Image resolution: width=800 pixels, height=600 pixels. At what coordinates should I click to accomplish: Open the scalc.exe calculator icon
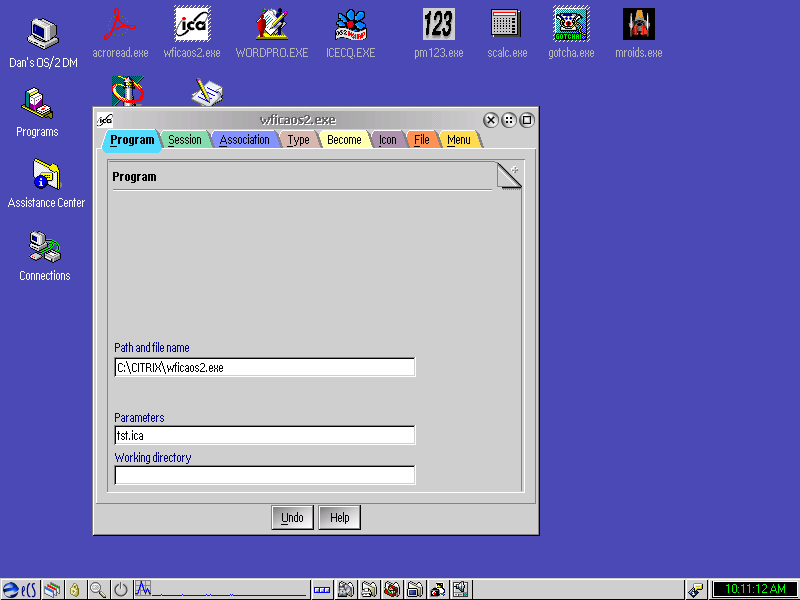pos(506,23)
